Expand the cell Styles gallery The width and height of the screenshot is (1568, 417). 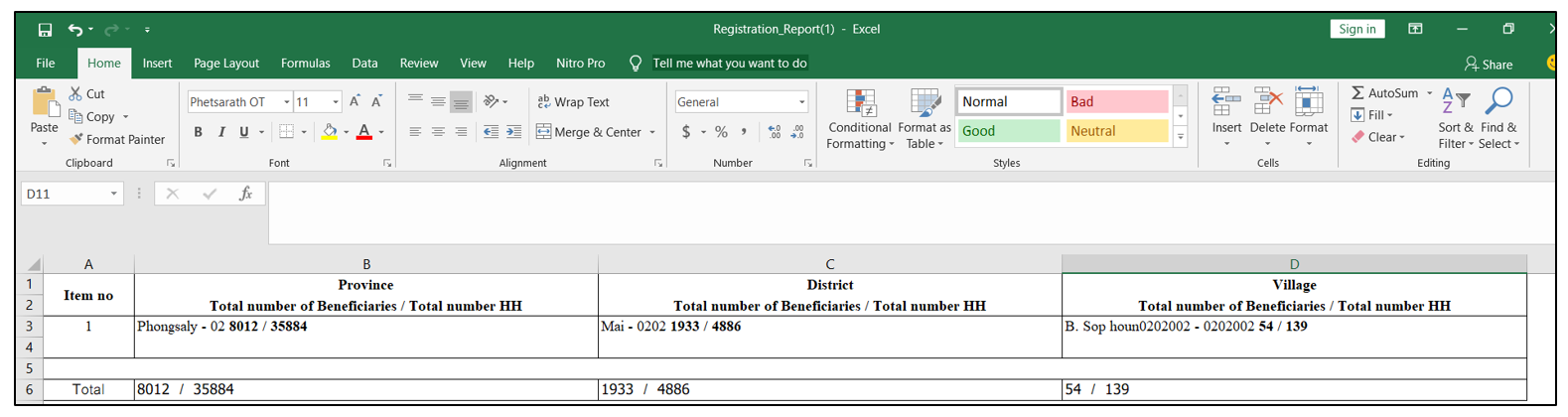(x=1180, y=138)
